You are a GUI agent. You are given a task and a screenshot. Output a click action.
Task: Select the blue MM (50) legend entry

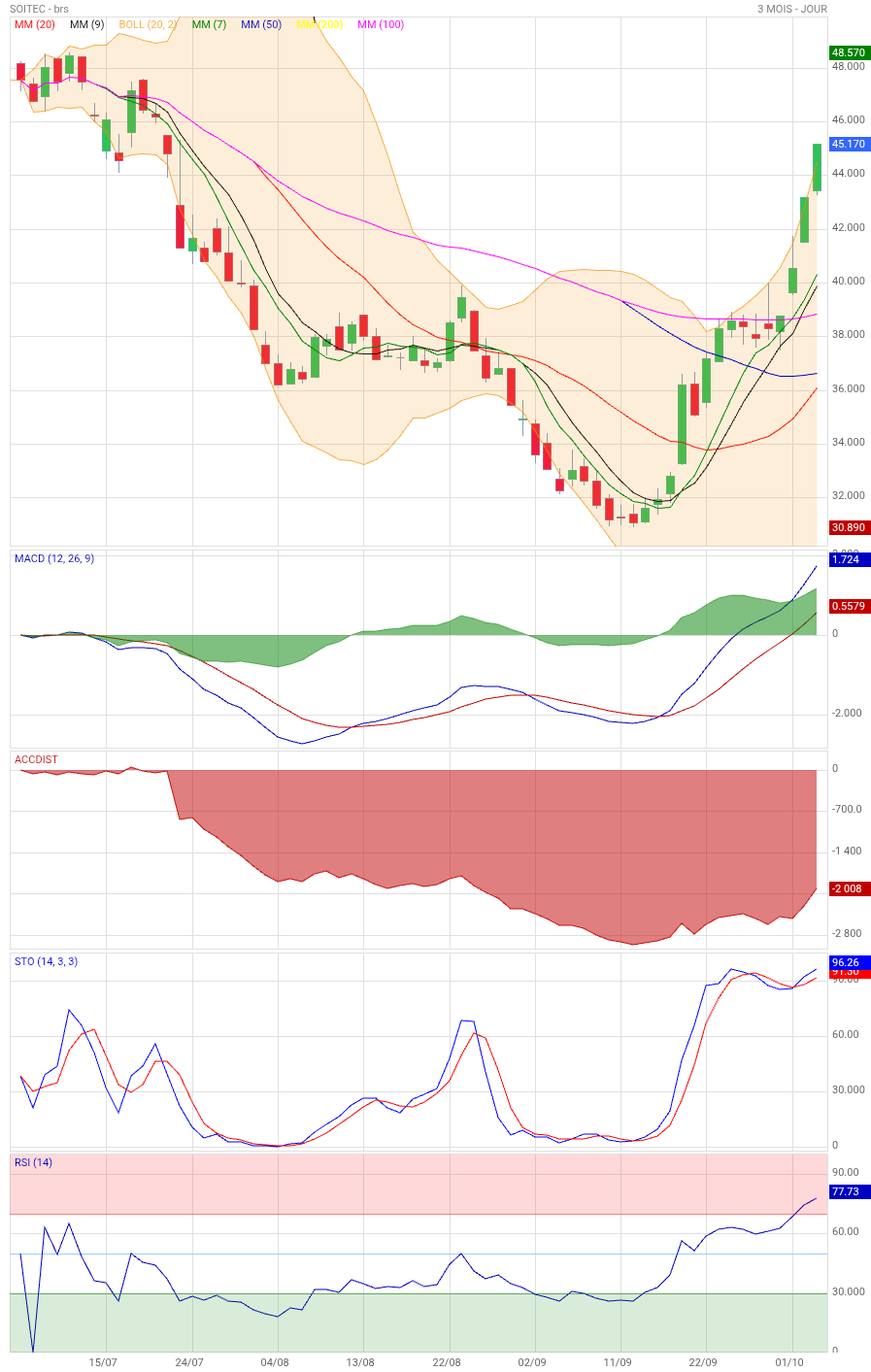pos(261,24)
